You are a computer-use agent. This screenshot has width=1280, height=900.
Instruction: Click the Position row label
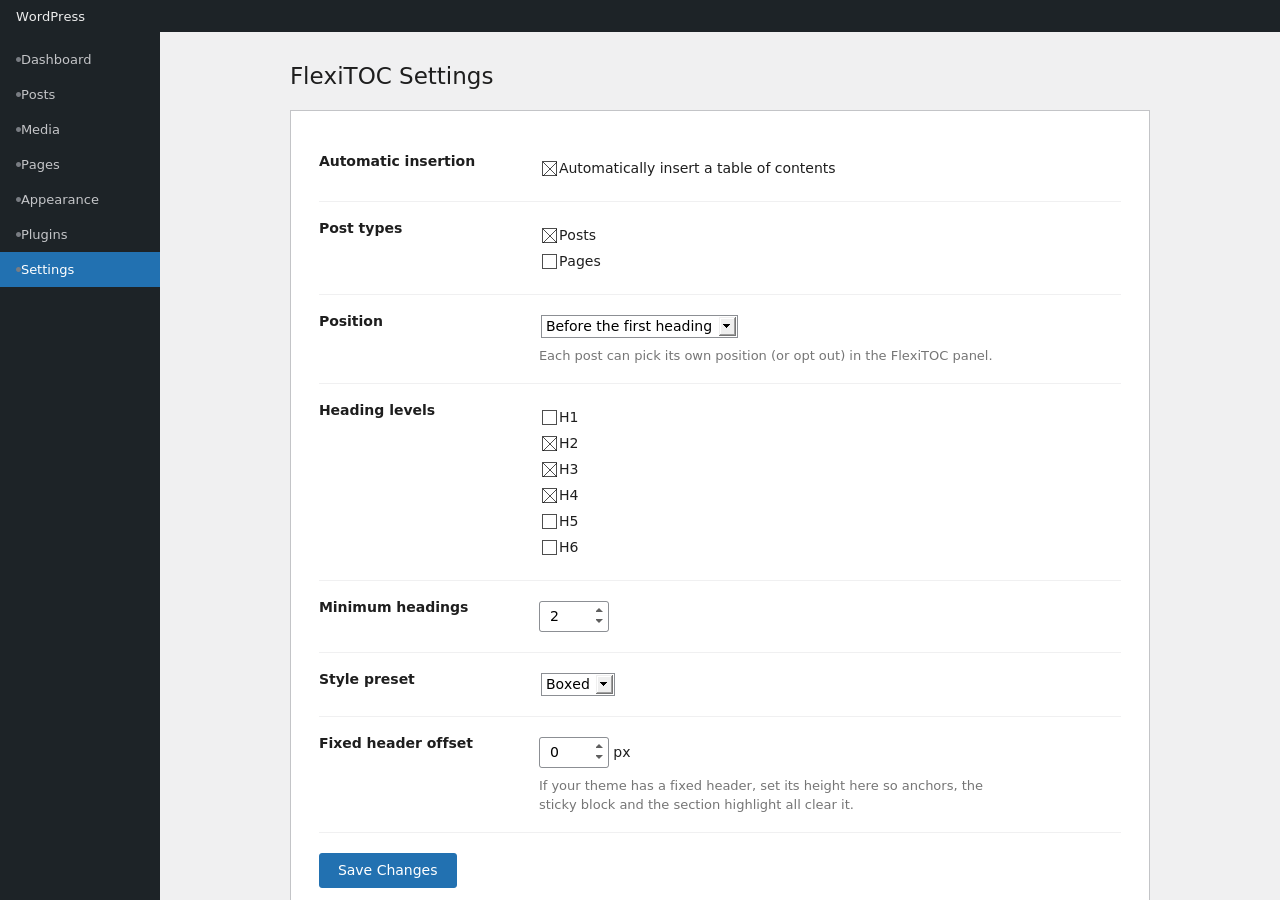pos(351,321)
